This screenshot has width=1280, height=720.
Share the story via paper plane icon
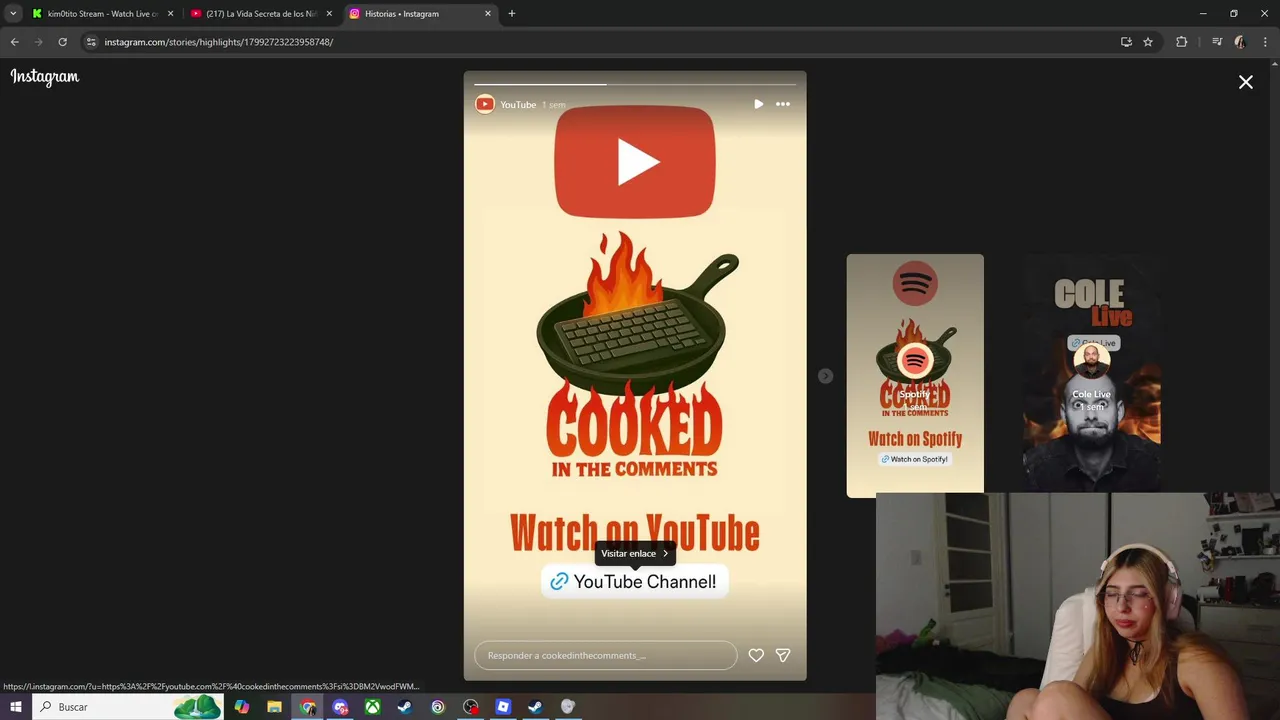(783, 655)
